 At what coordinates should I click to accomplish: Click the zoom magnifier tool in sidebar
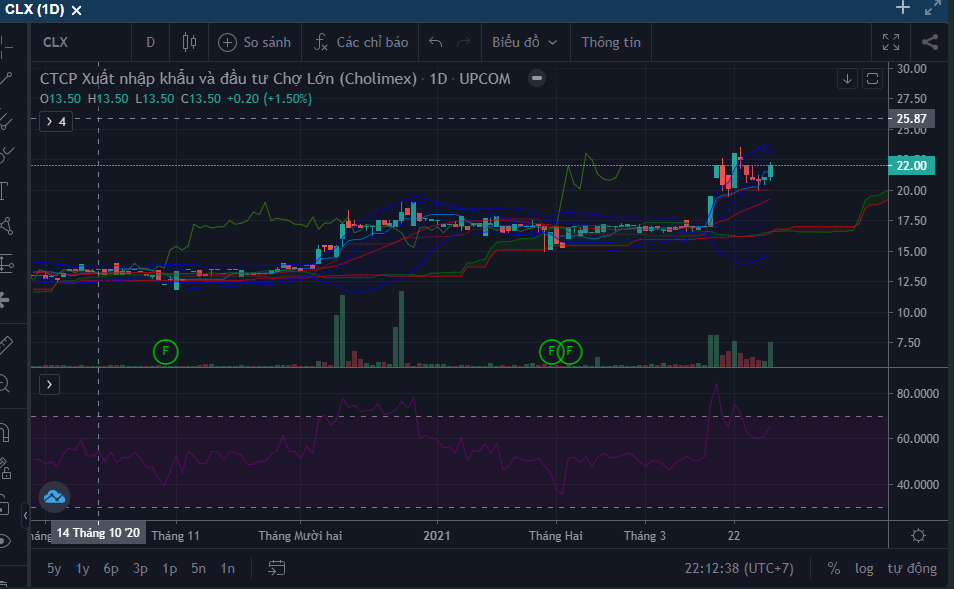click(5, 382)
